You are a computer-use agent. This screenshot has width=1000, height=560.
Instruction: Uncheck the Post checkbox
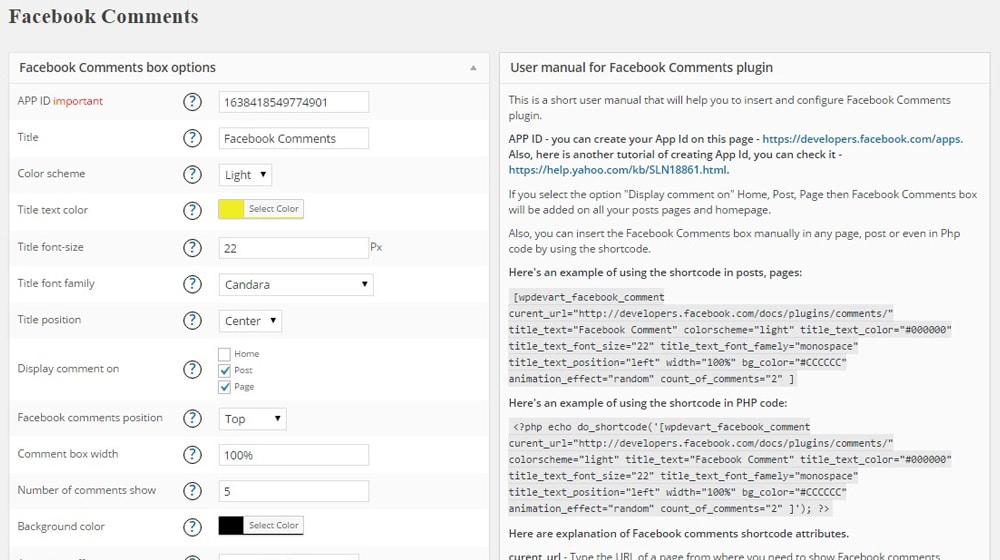click(x=224, y=371)
